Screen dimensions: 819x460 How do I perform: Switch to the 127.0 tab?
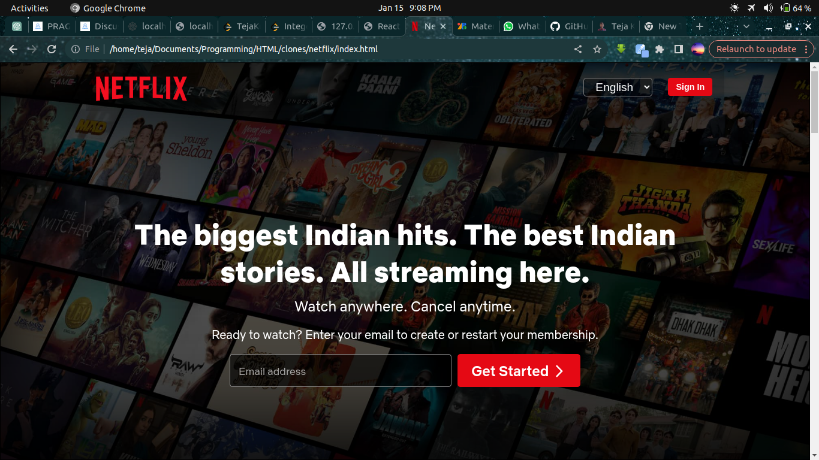[x=335, y=26]
